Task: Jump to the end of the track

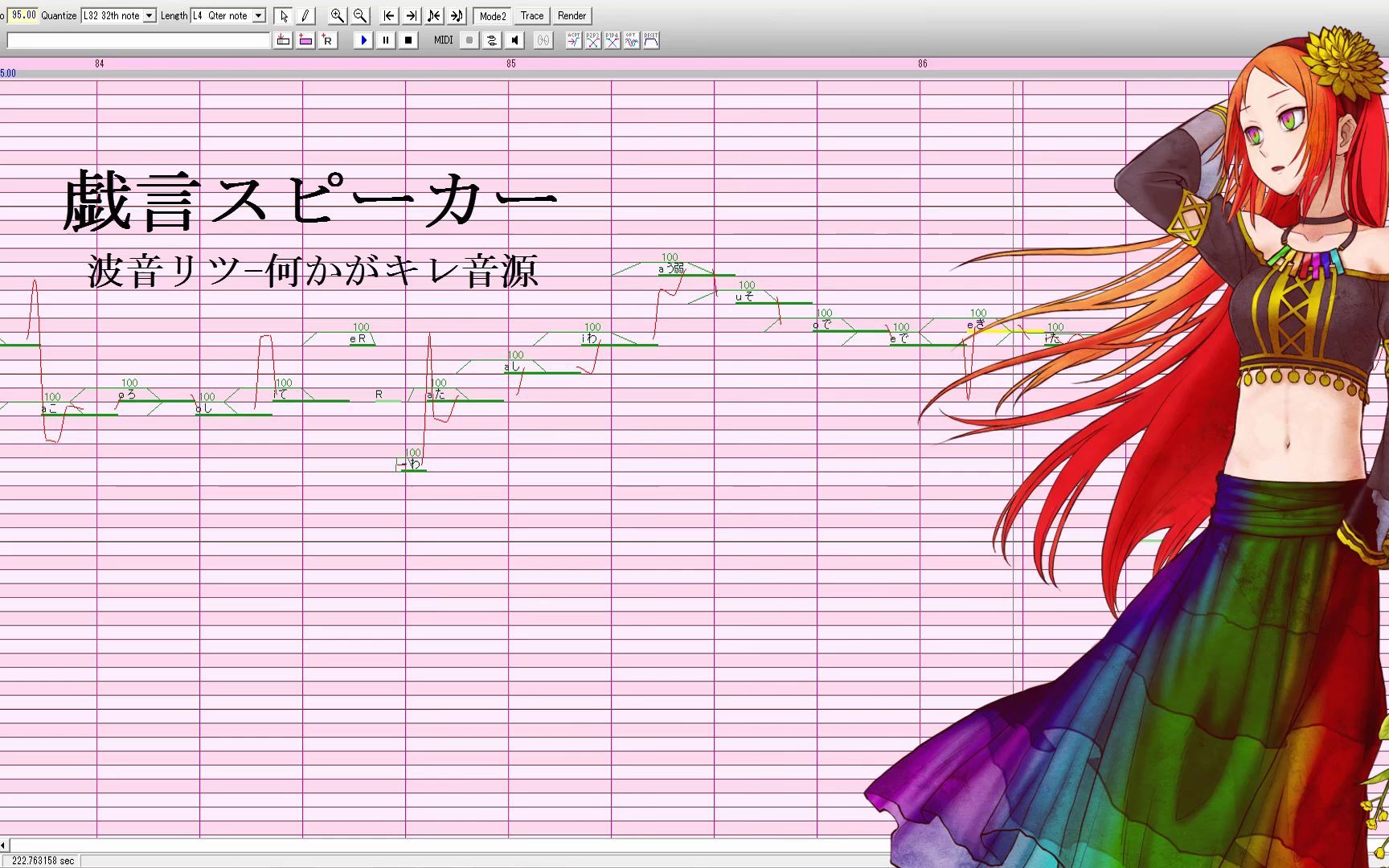Action: click(412, 16)
